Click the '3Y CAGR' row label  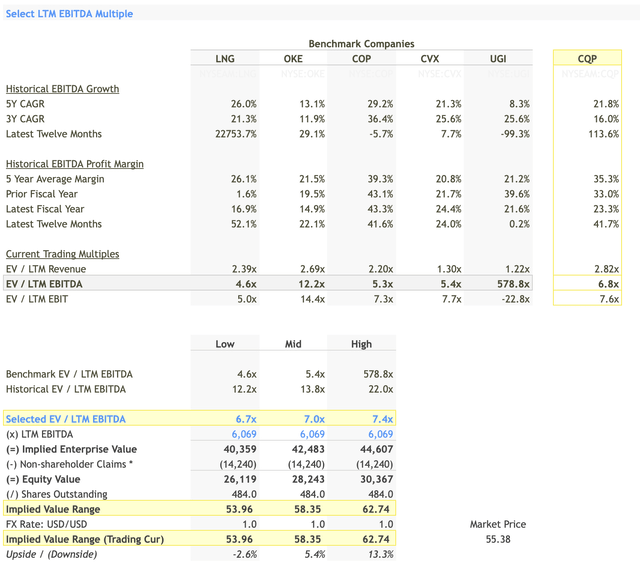point(25,119)
